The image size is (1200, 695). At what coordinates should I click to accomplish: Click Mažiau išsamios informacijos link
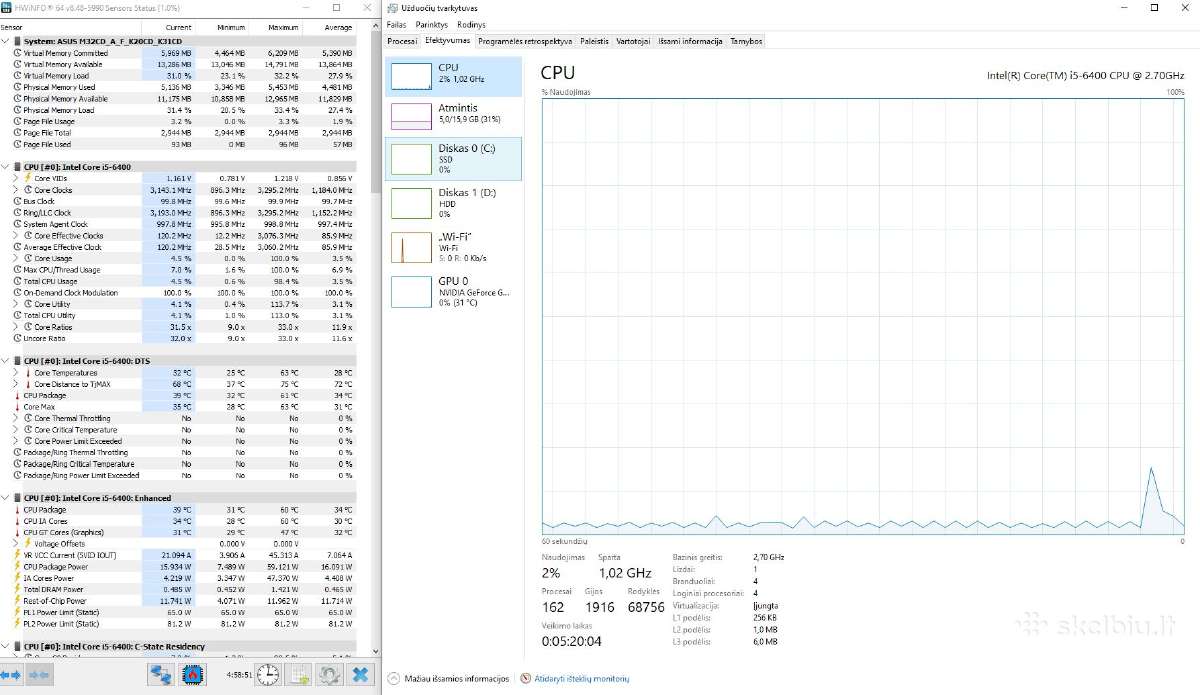pos(457,679)
